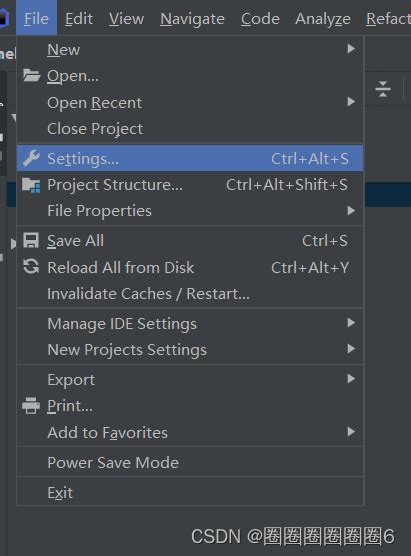This screenshot has height=556, width=411.
Task: Click the Reload All from Disk arrows icon
Action: click(31, 267)
